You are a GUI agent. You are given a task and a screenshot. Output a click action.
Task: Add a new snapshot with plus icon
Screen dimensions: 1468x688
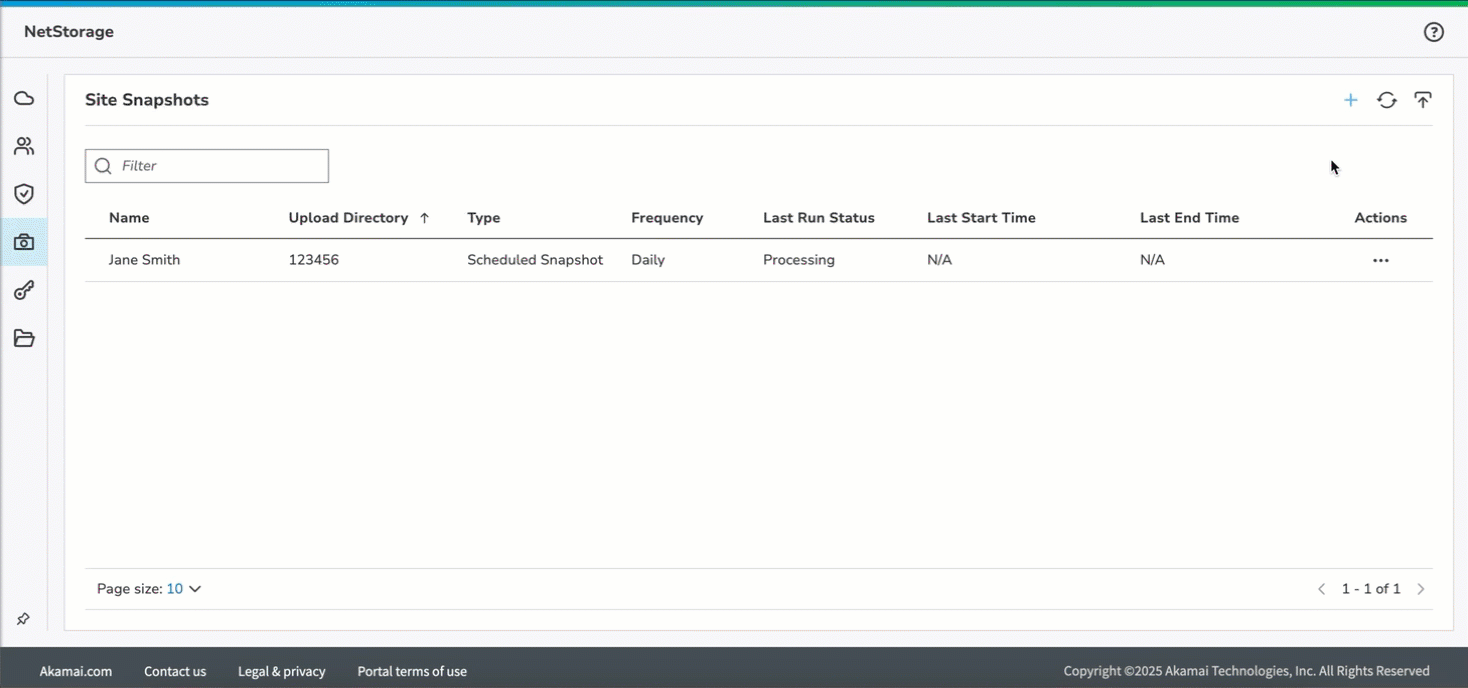click(x=1350, y=100)
